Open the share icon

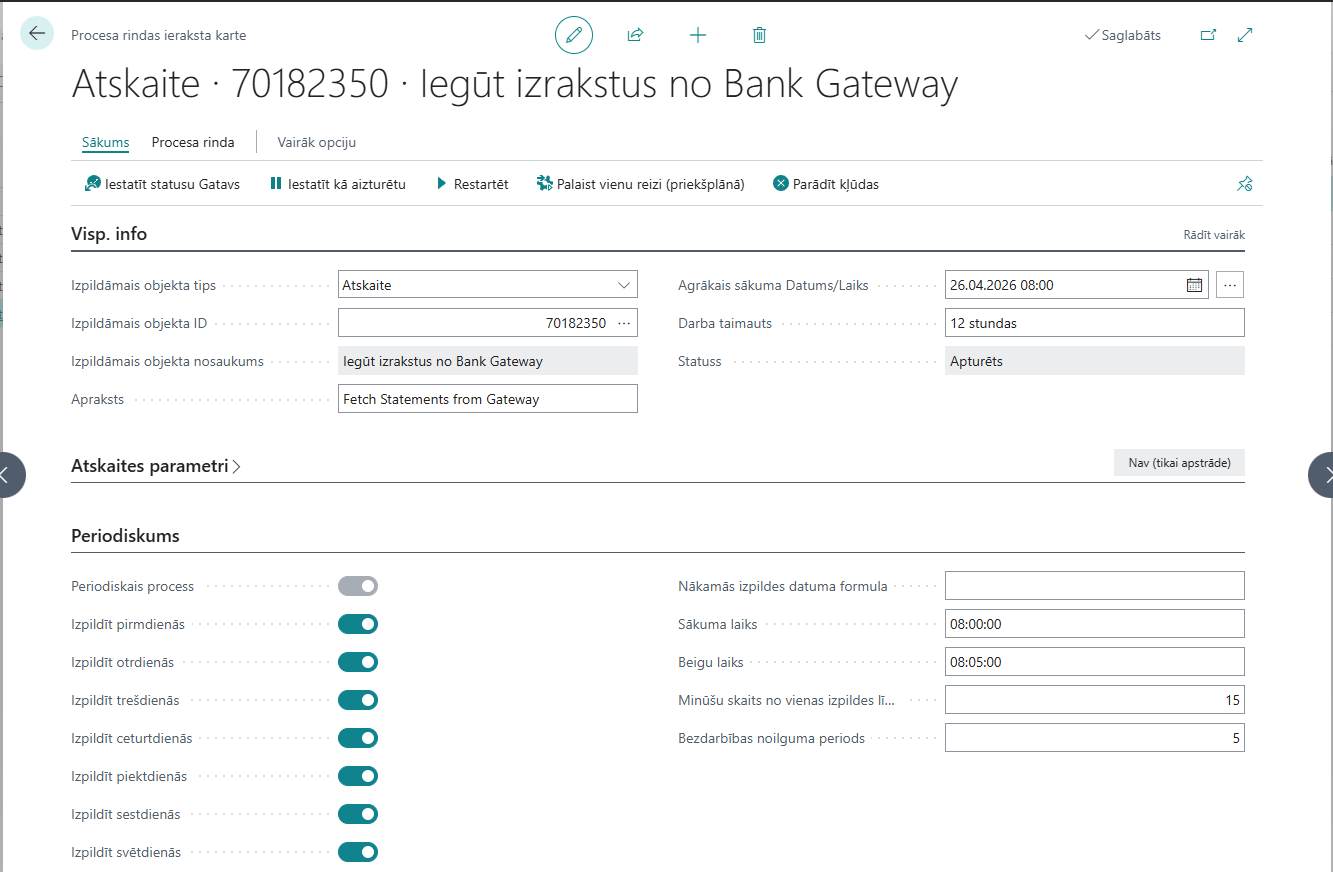pyautogui.click(x=635, y=35)
